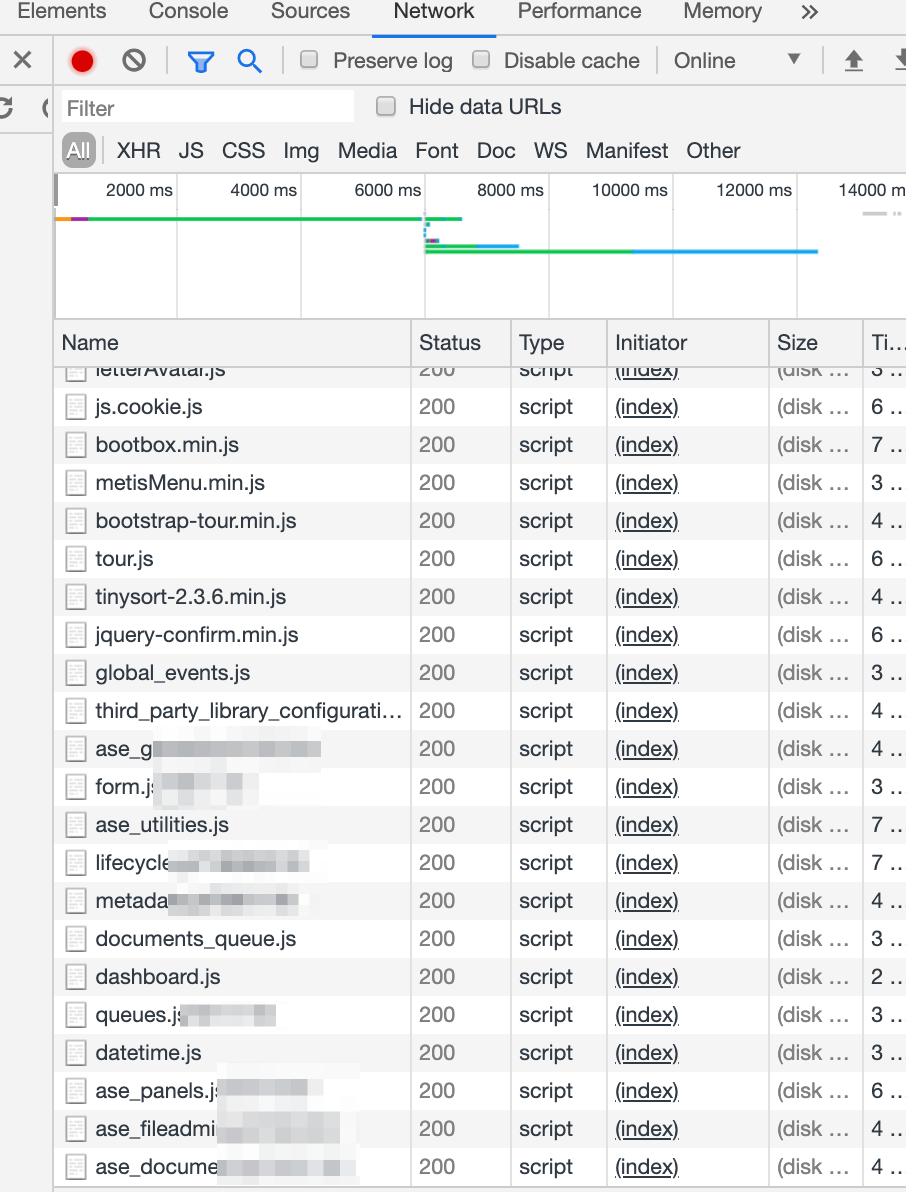Click the file icon beside dashboard.js
The image size is (906, 1192).
[76, 977]
